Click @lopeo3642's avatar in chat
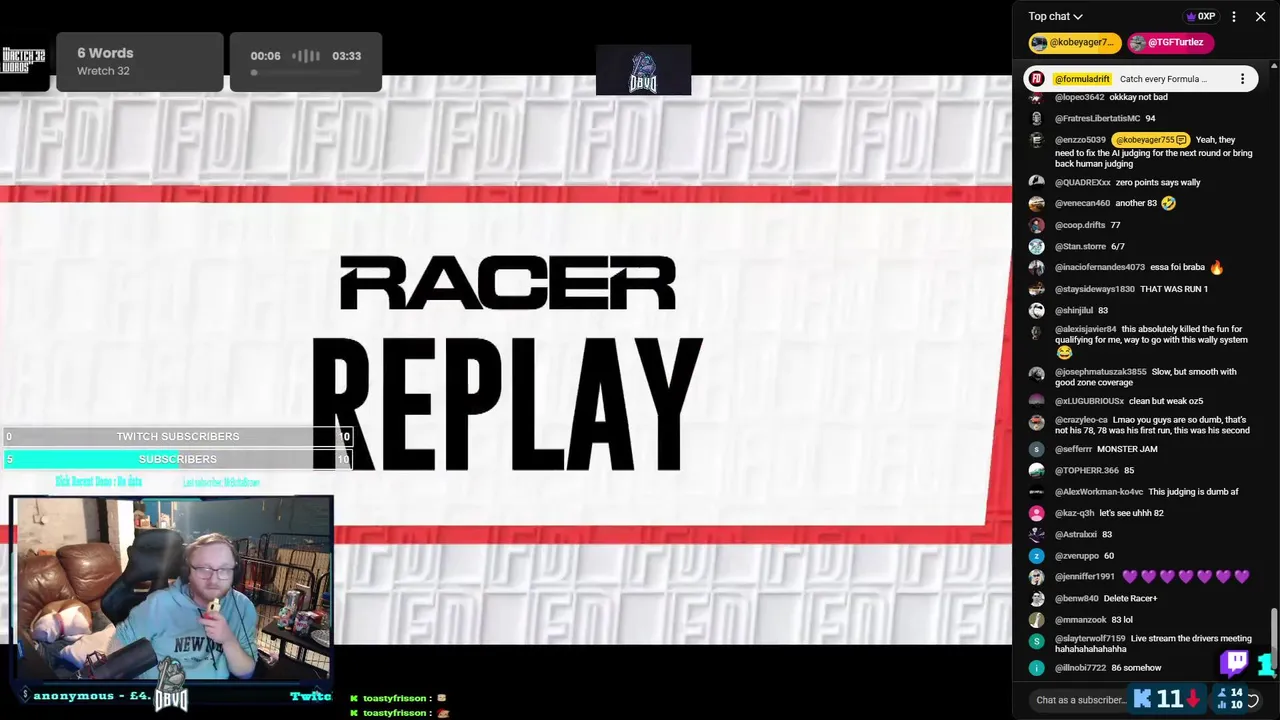Image resolution: width=1280 pixels, height=720 pixels. pyautogui.click(x=1037, y=98)
